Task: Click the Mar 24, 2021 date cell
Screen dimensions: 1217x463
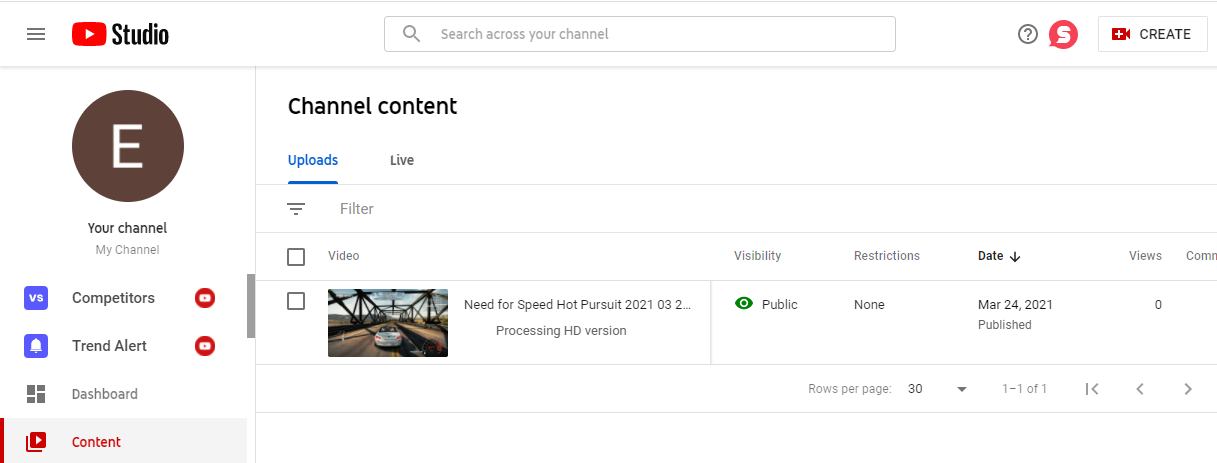Action: (1015, 305)
